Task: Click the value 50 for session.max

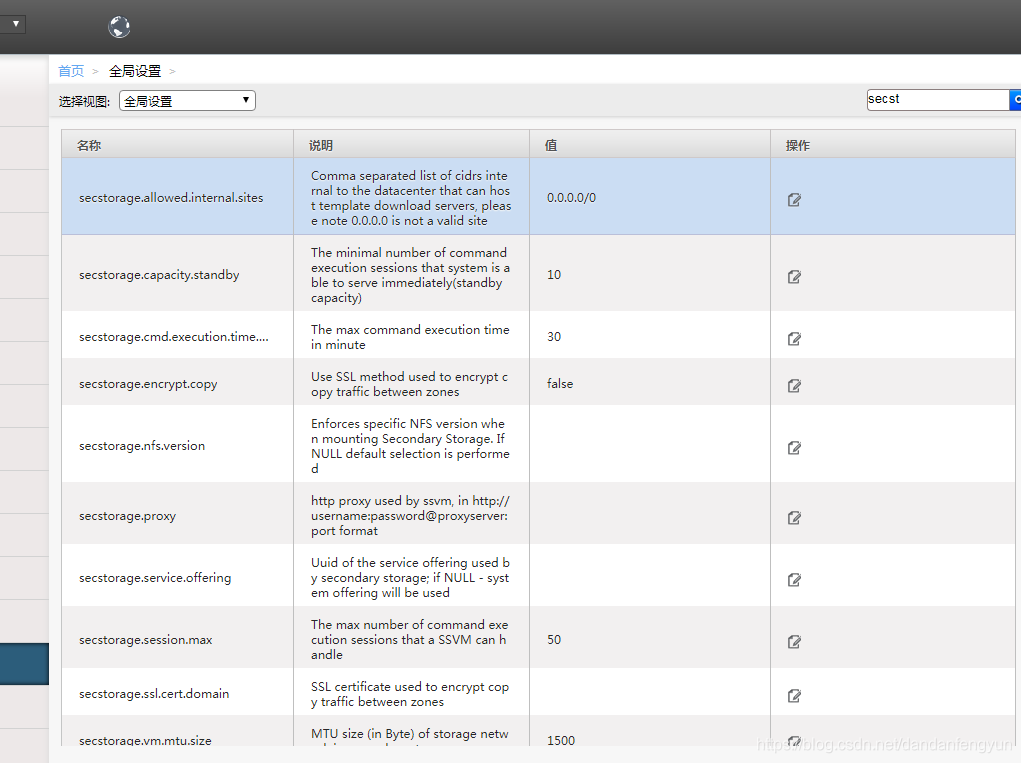Action: click(x=553, y=640)
